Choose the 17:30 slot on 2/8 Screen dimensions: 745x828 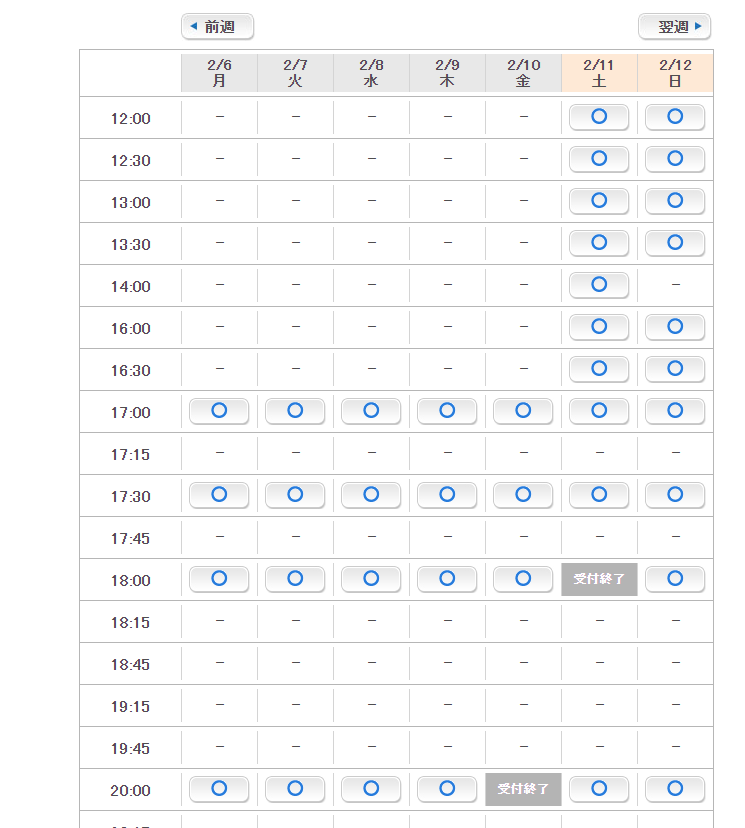pyautogui.click(x=371, y=495)
